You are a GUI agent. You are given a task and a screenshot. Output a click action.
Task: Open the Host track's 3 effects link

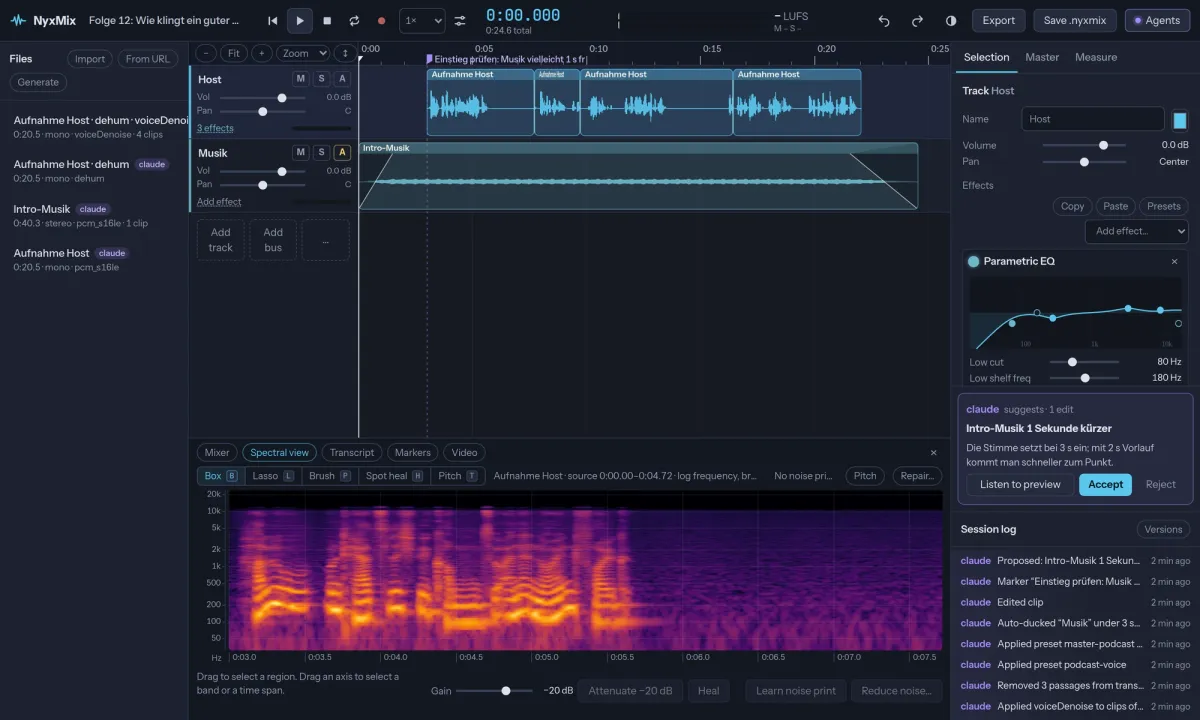(215, 128)
